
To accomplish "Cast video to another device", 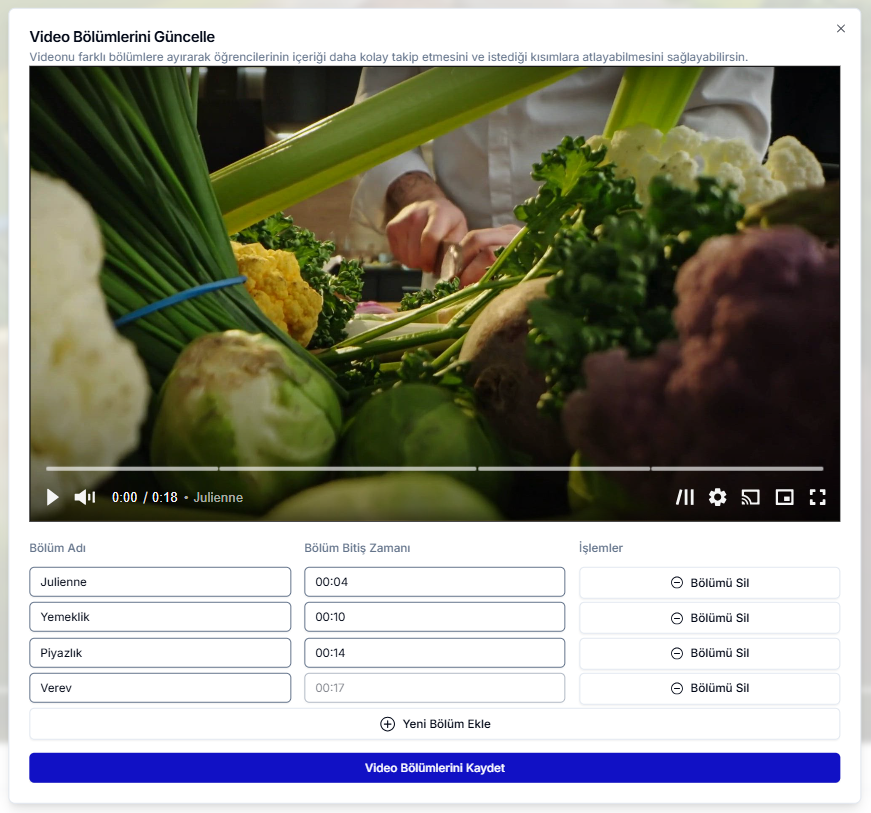I will tap(750, 497).
